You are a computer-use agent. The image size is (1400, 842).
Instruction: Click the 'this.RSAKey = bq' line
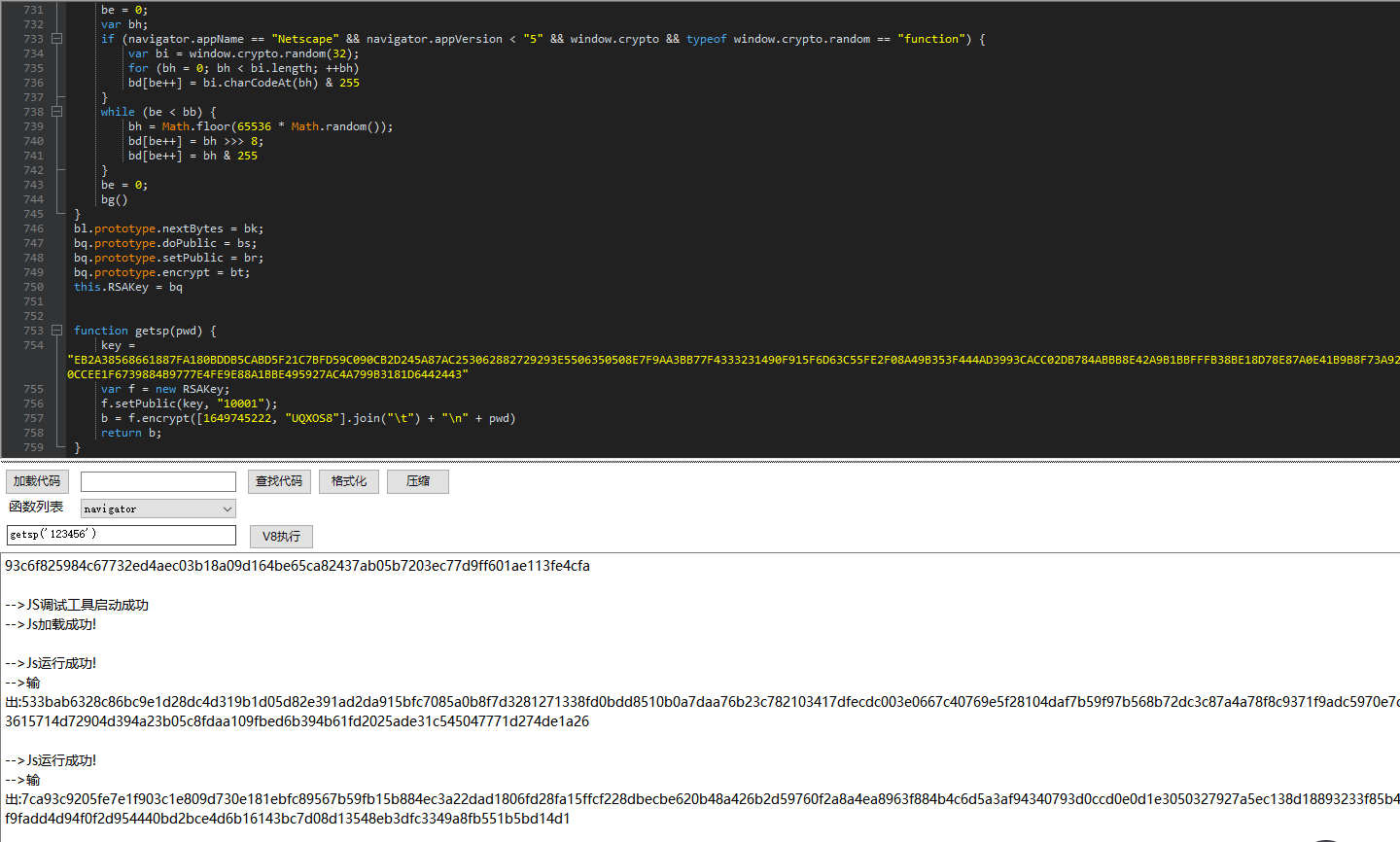pos(128,287)
